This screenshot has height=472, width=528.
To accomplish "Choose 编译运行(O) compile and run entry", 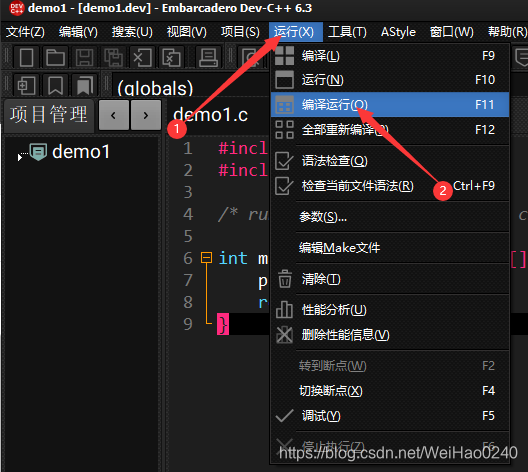I will coord(390,104).
